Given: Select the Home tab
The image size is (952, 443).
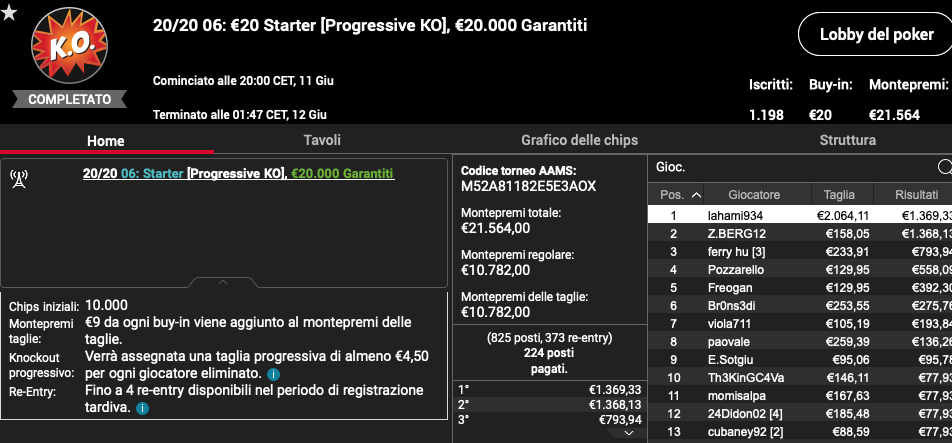Looking at the screenshot, I should (x=106, y=141).
